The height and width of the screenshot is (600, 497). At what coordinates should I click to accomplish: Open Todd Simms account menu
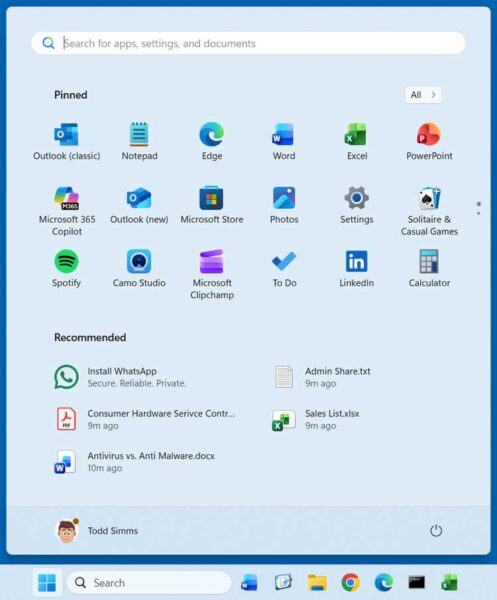[97, 531]
